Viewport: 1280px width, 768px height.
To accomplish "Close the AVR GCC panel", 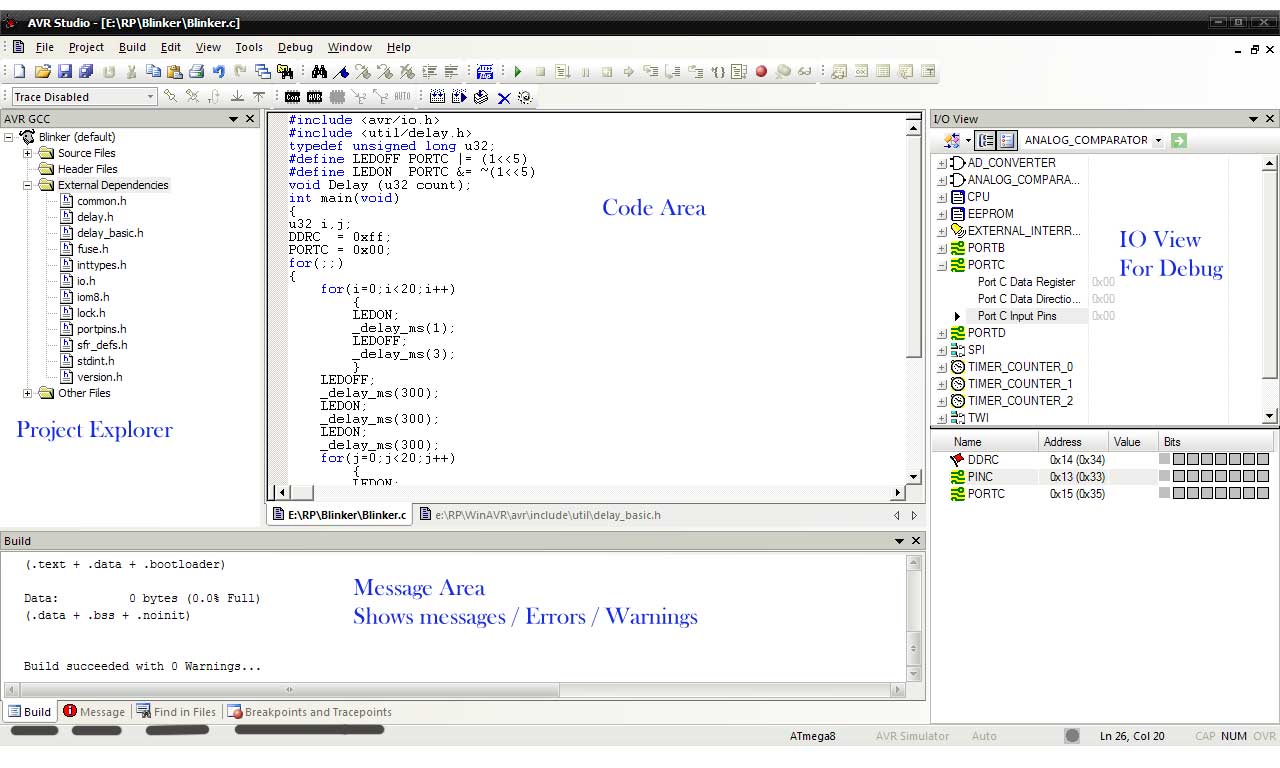I will pyautogui.click(x=250, y=119).
